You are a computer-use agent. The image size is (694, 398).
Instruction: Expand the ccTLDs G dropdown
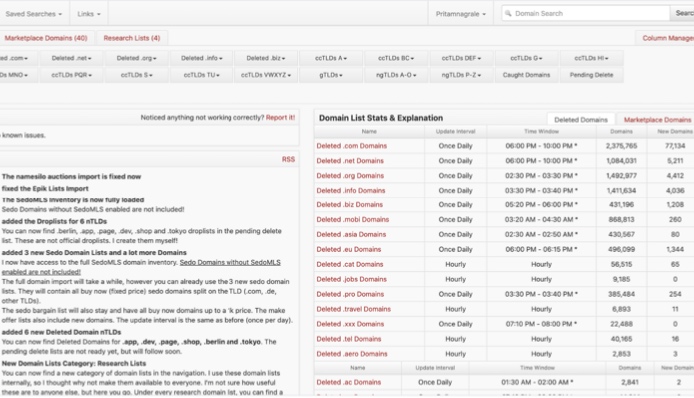point(526,58)
